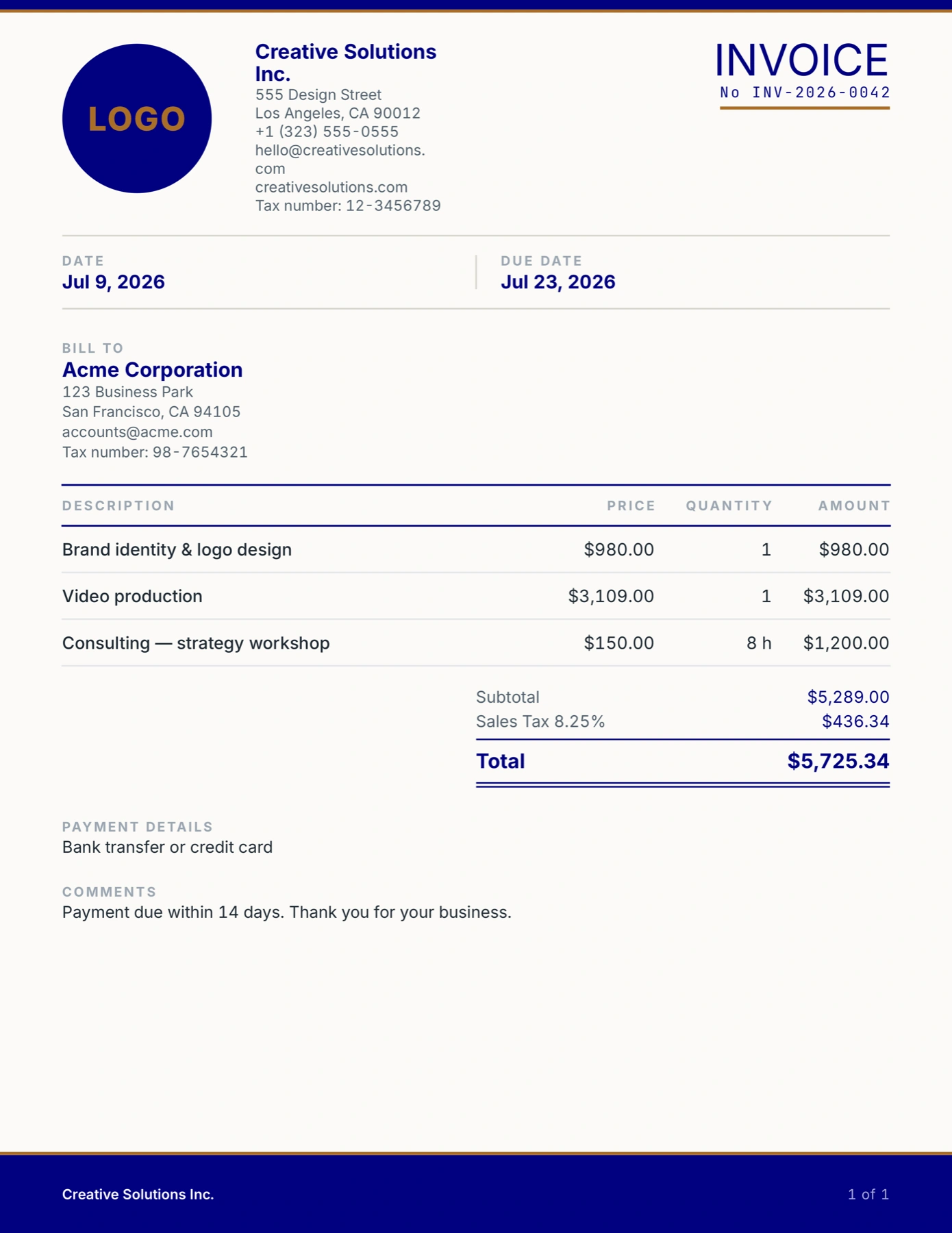Select the Jul 9, 2026 date
This screenshot has height=1233, width=952.
click(x=114, y=282)
